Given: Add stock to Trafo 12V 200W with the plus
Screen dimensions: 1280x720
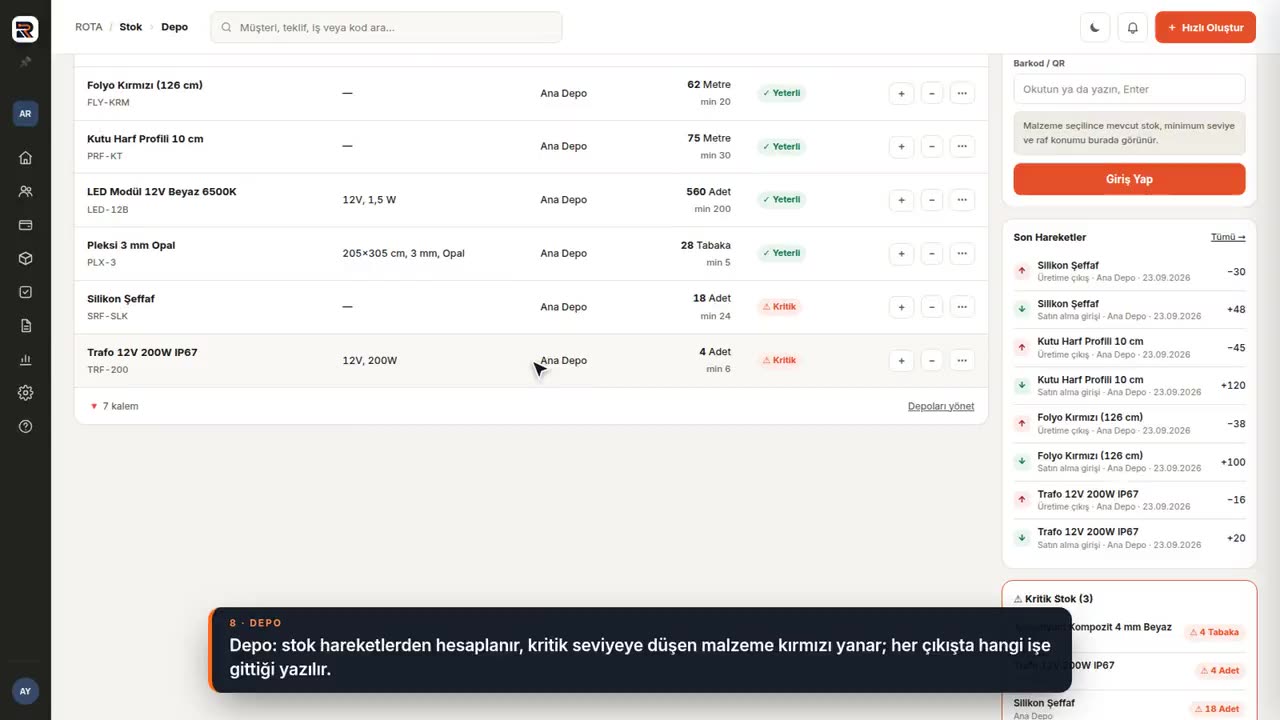Looking at the screenshot, I should 901,360.
